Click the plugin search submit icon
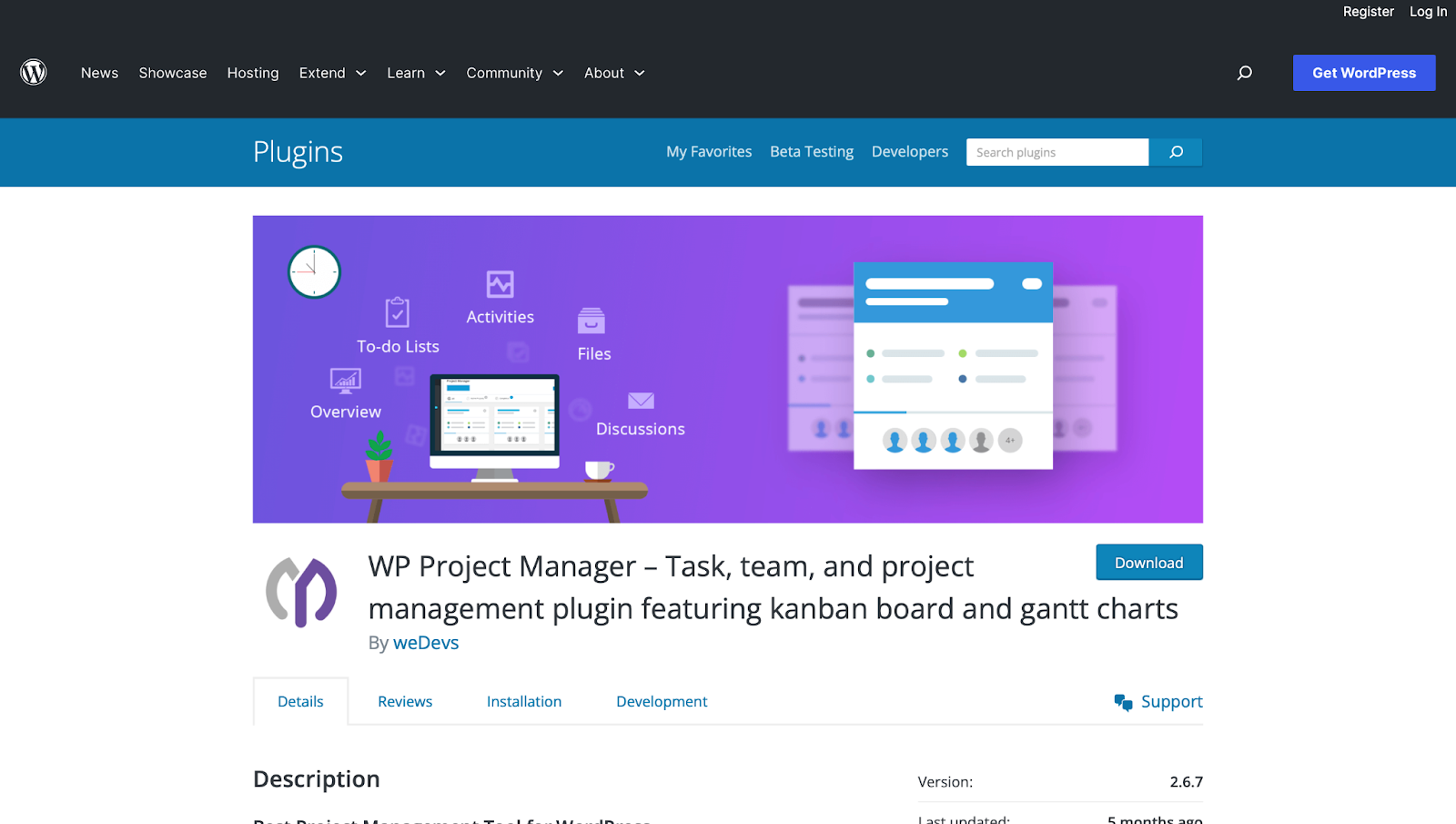Screen dimensions: 1456x824 [x=1176, y=152]
